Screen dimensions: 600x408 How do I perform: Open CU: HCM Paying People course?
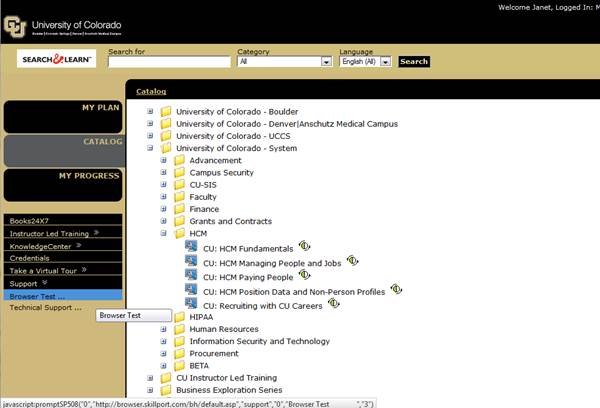[248, 277]
